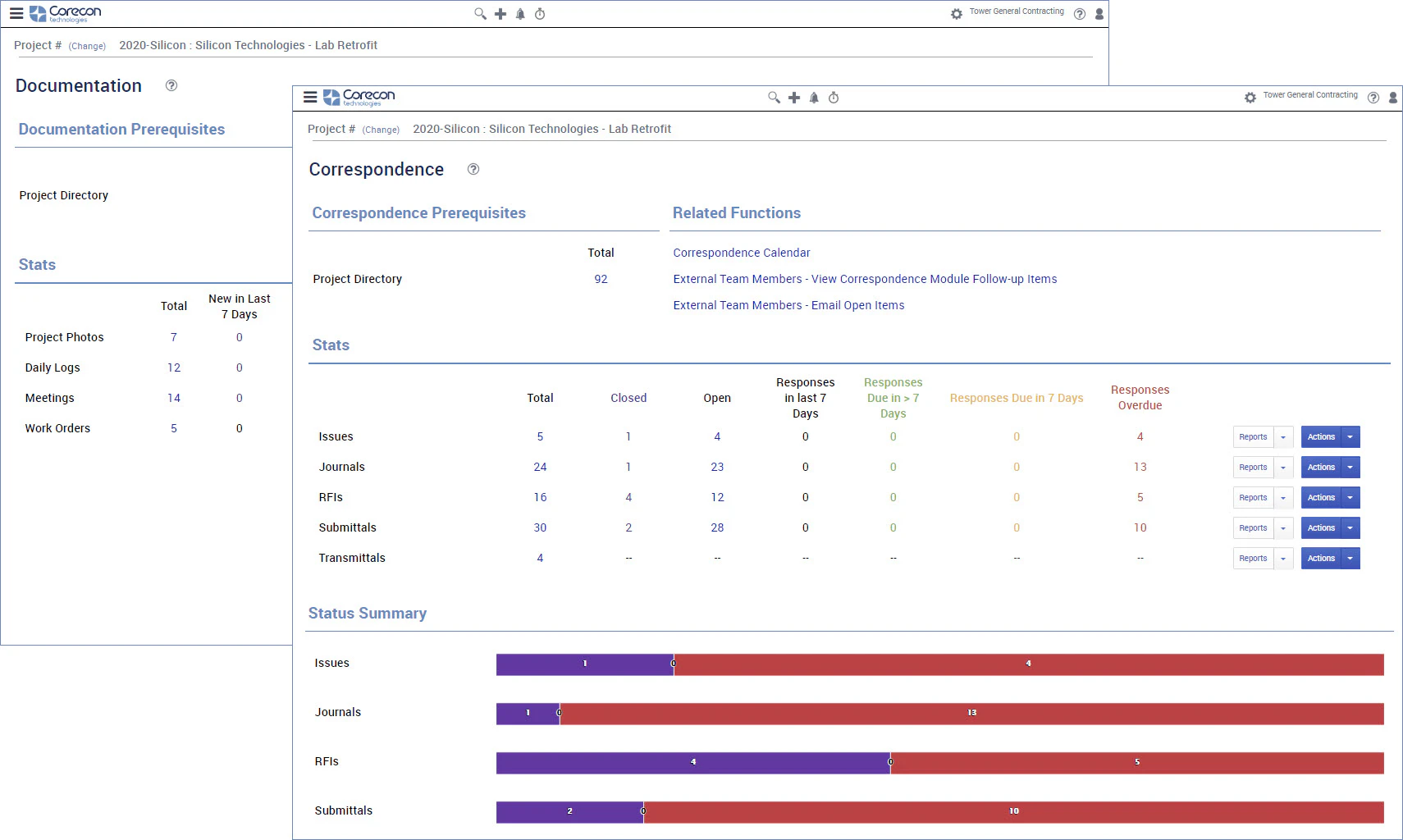
Task: Expand Reports dropdown arrow for Issues row
Action: click(1284, 437)
